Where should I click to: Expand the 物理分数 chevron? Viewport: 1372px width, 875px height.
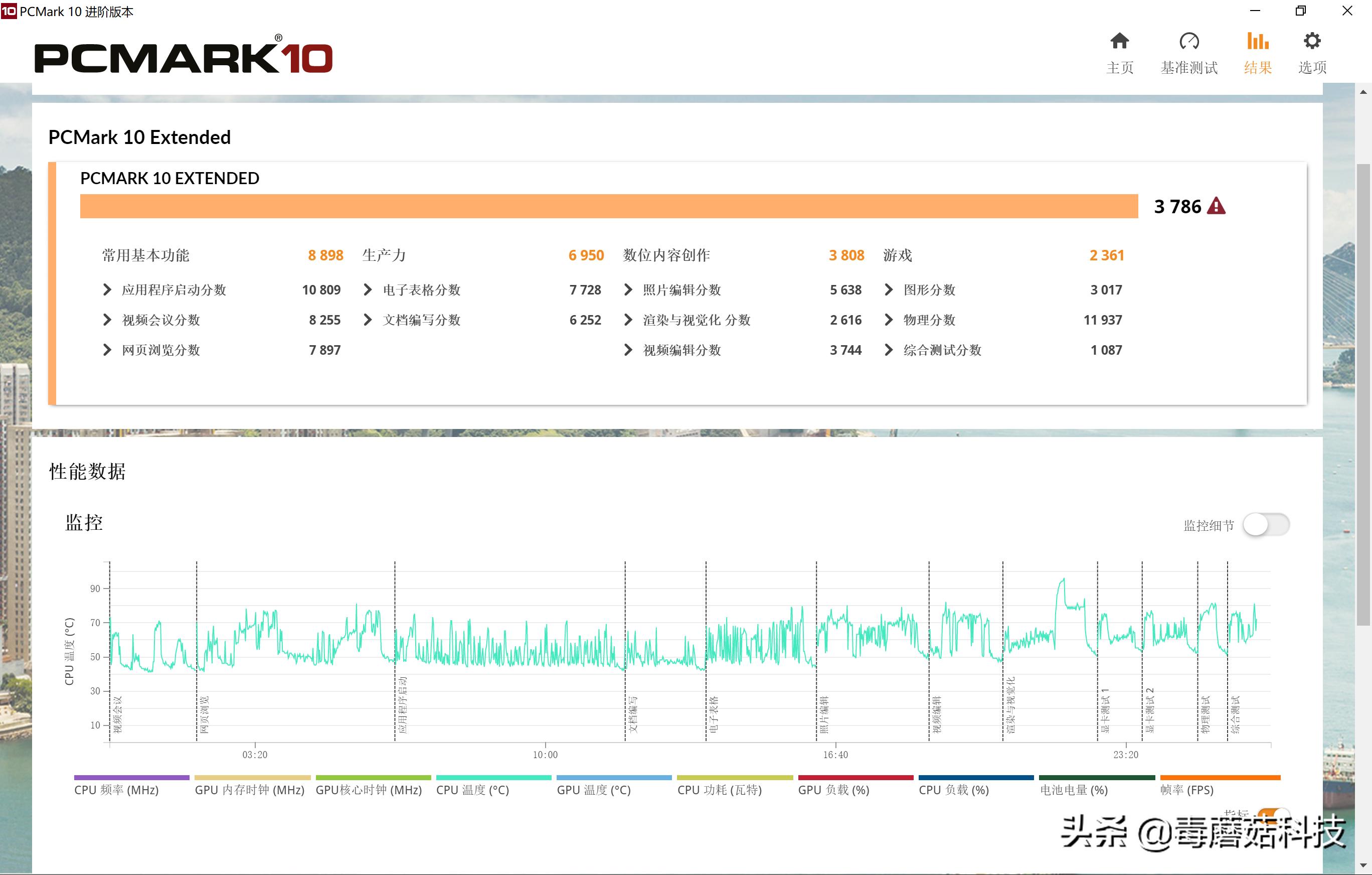[x=889, y=320]
